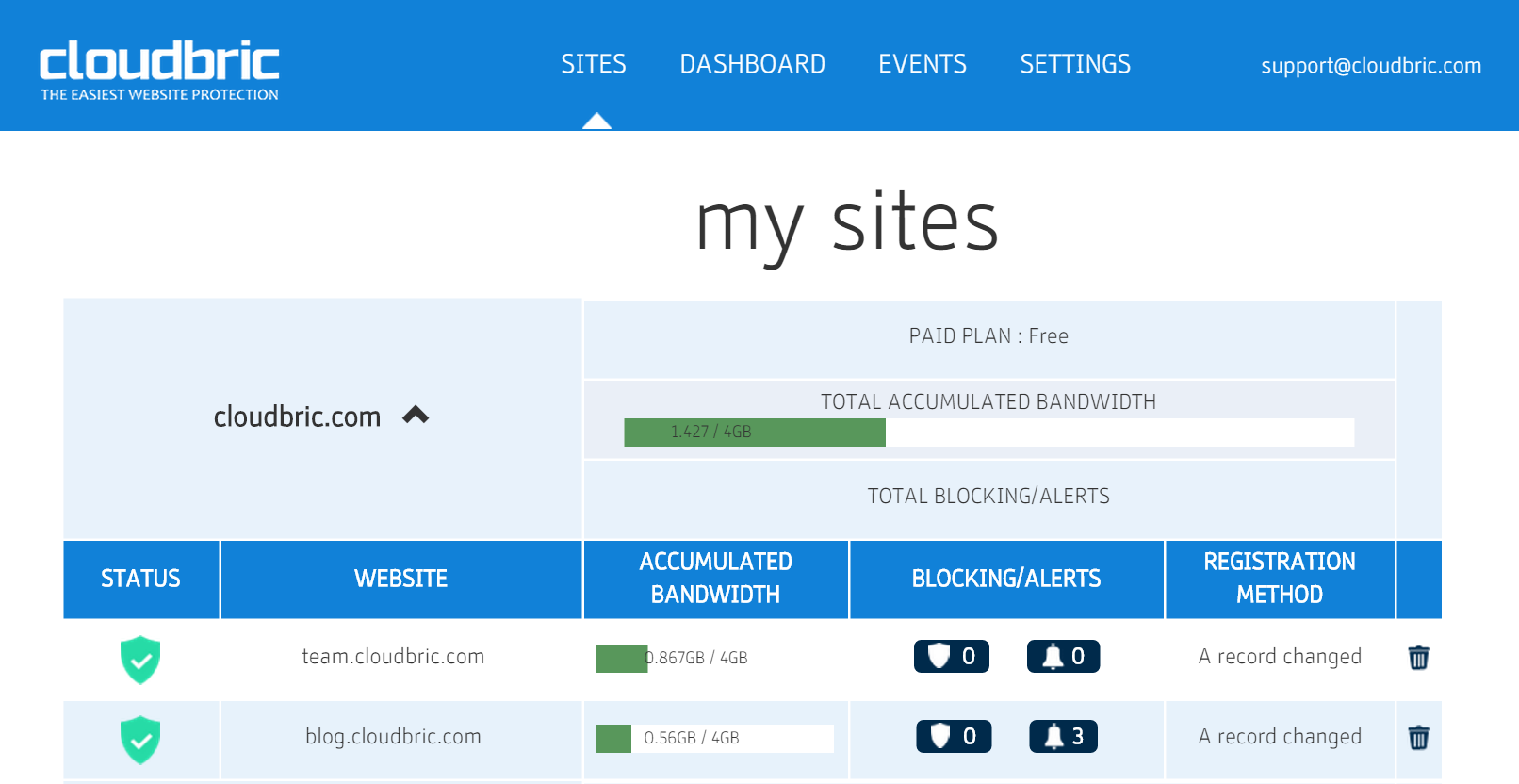Open the team.cloudbric.com website entry
Viewport: 1519px width, 784px height.
pyautogui.click(x=393, y=657)
